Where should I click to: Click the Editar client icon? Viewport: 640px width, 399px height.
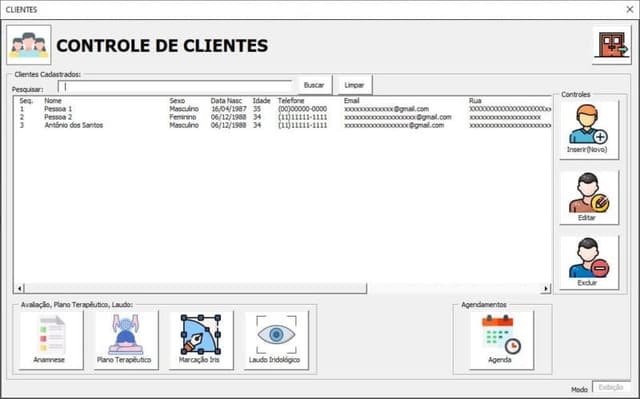589,197
